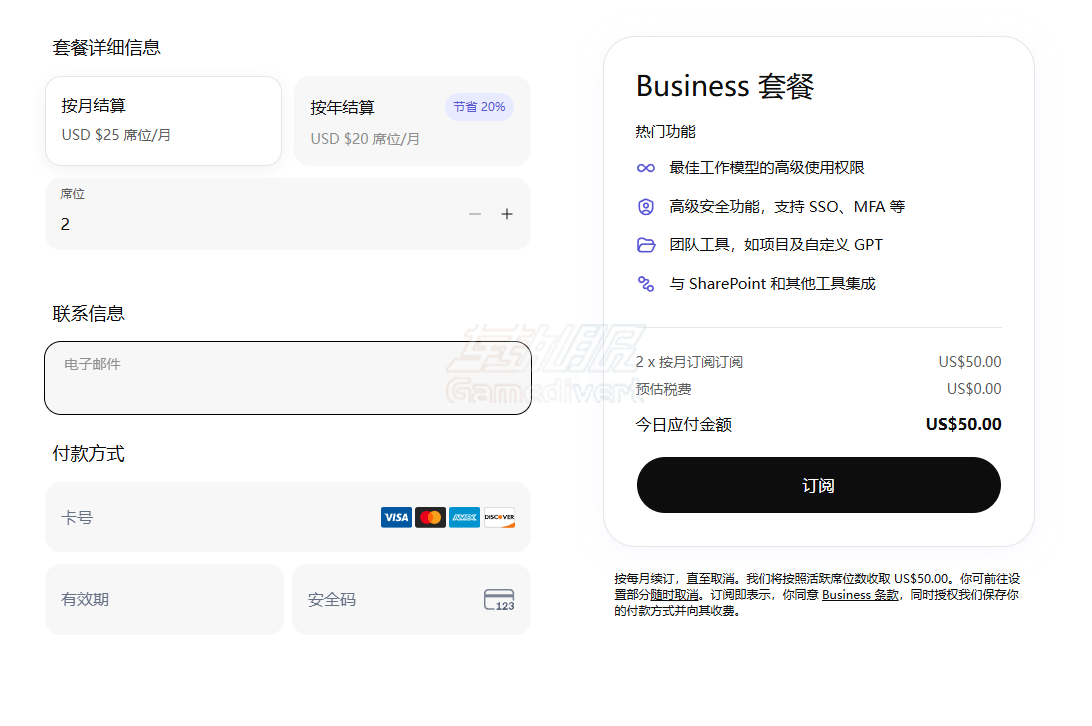Click the USD $20 席位/月 price text

click(365, 139)
